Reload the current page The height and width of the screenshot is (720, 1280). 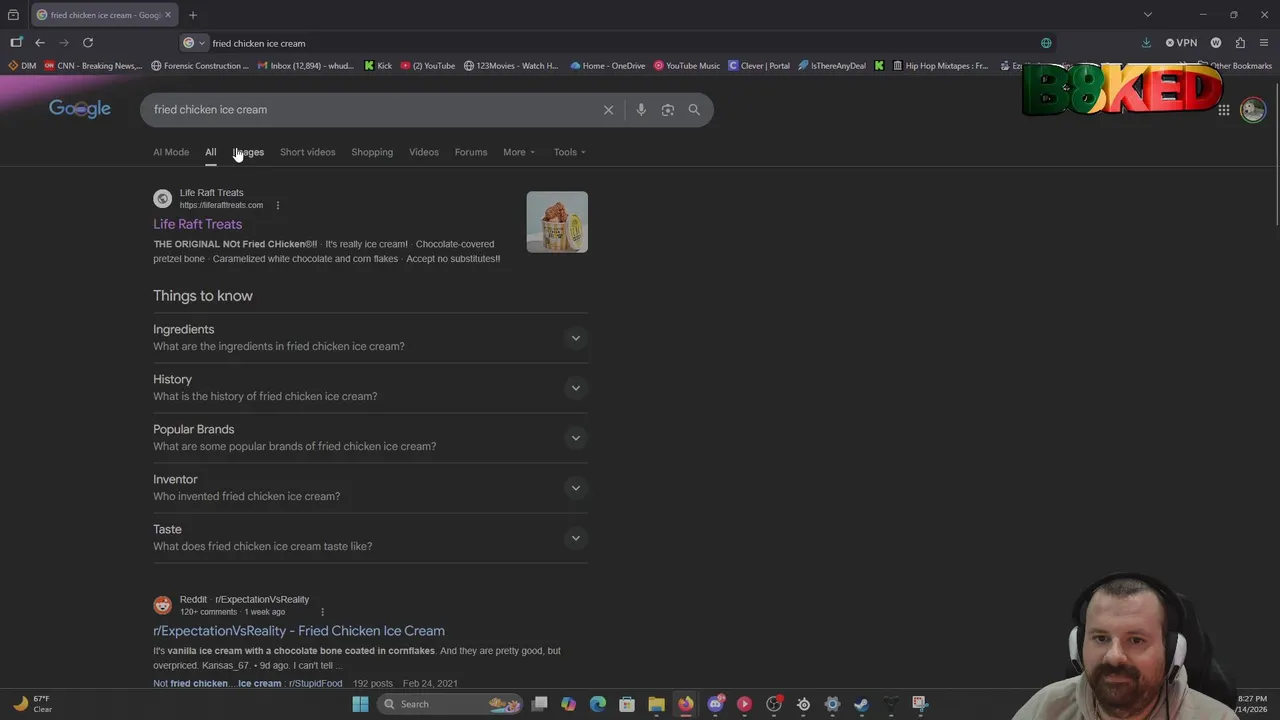point(88,43)
